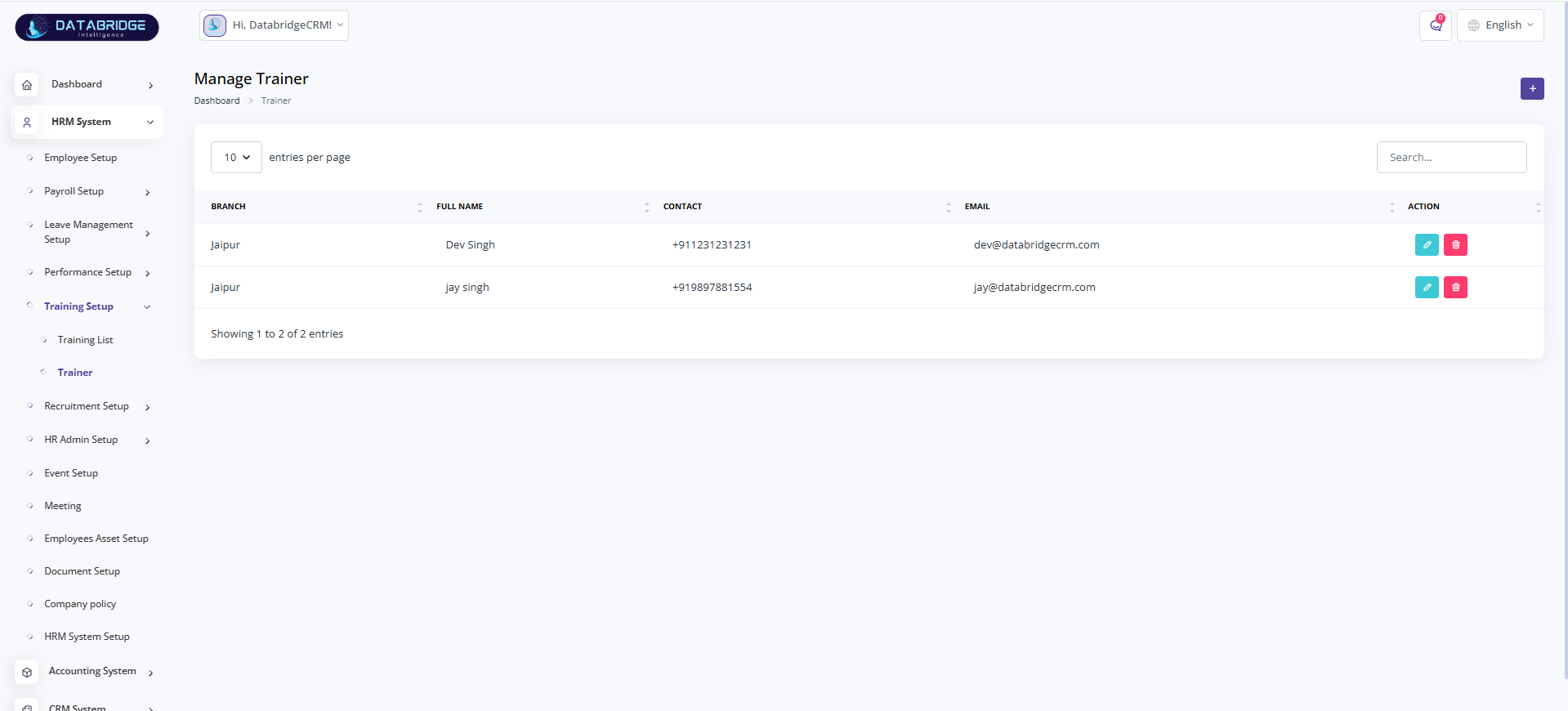Click Jaipur branch cell in Dev Singh row
Screen dimensions: 1568x711
(225, 244)
